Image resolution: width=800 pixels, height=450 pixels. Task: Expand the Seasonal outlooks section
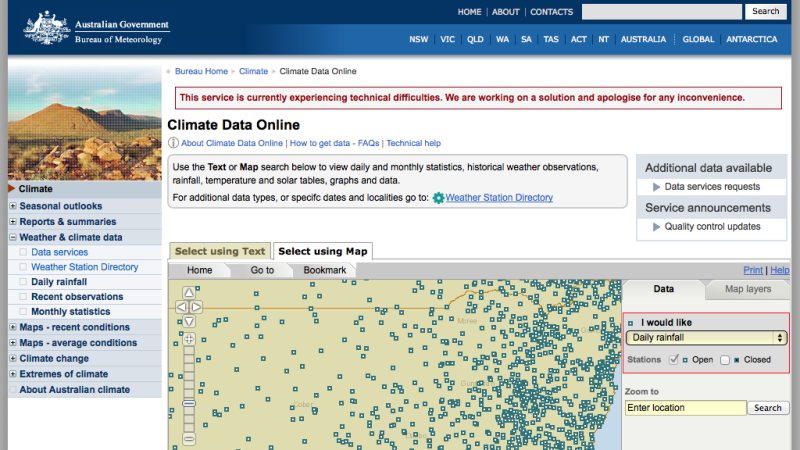pos(13,206)
